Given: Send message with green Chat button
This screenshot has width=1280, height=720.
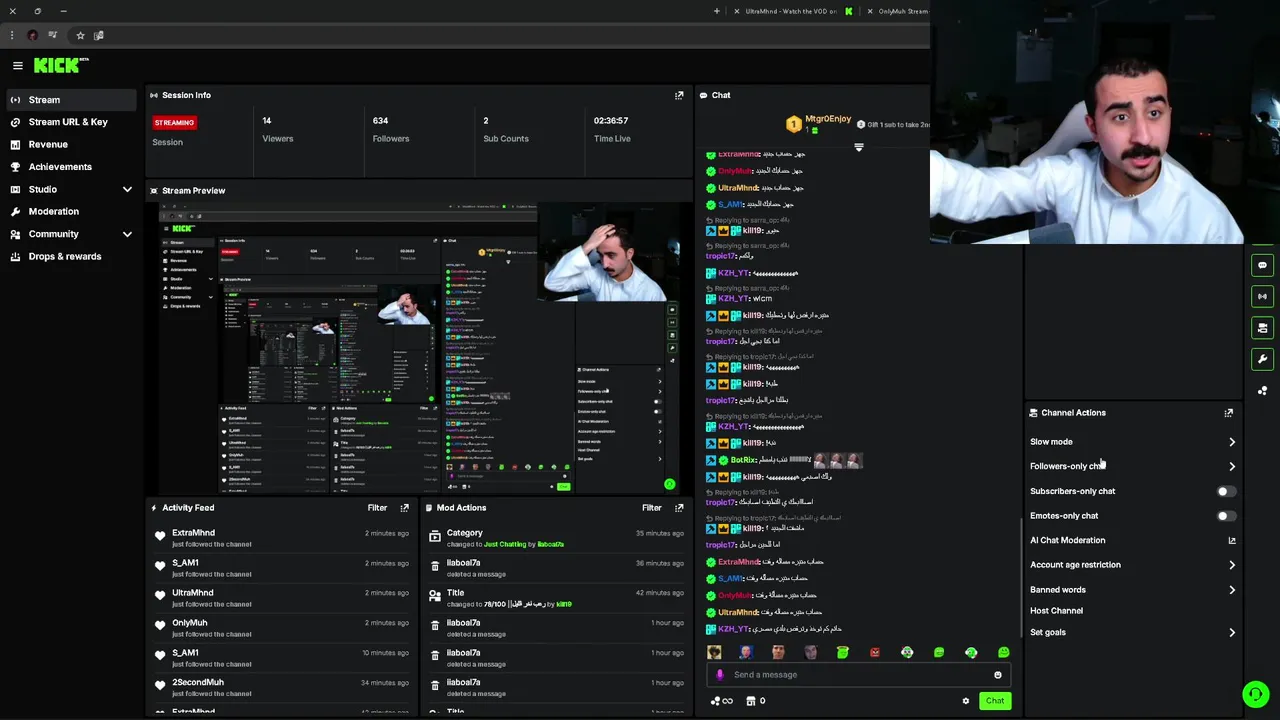Looking at the screenshot, I should [x=995, y=701].
